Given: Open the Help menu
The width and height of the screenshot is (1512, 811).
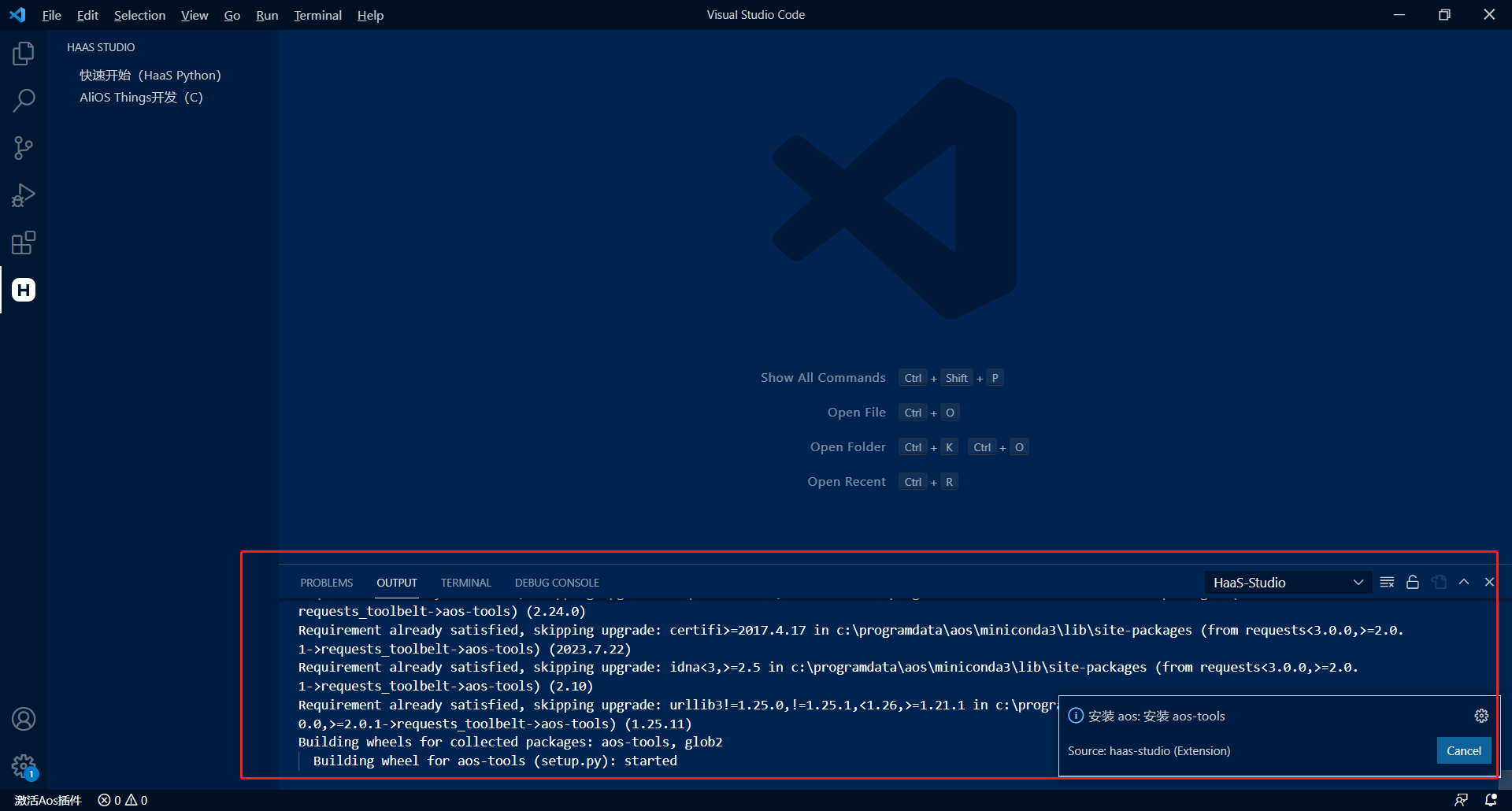Looking at the screenshot, I should (370, 15).
